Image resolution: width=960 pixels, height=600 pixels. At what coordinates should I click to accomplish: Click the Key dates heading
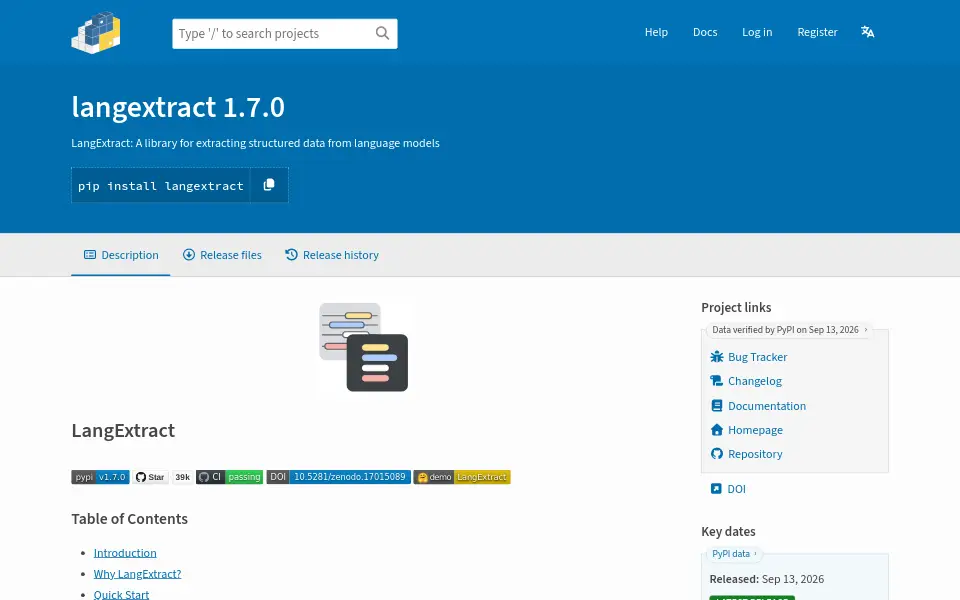(x=728, y=531)
